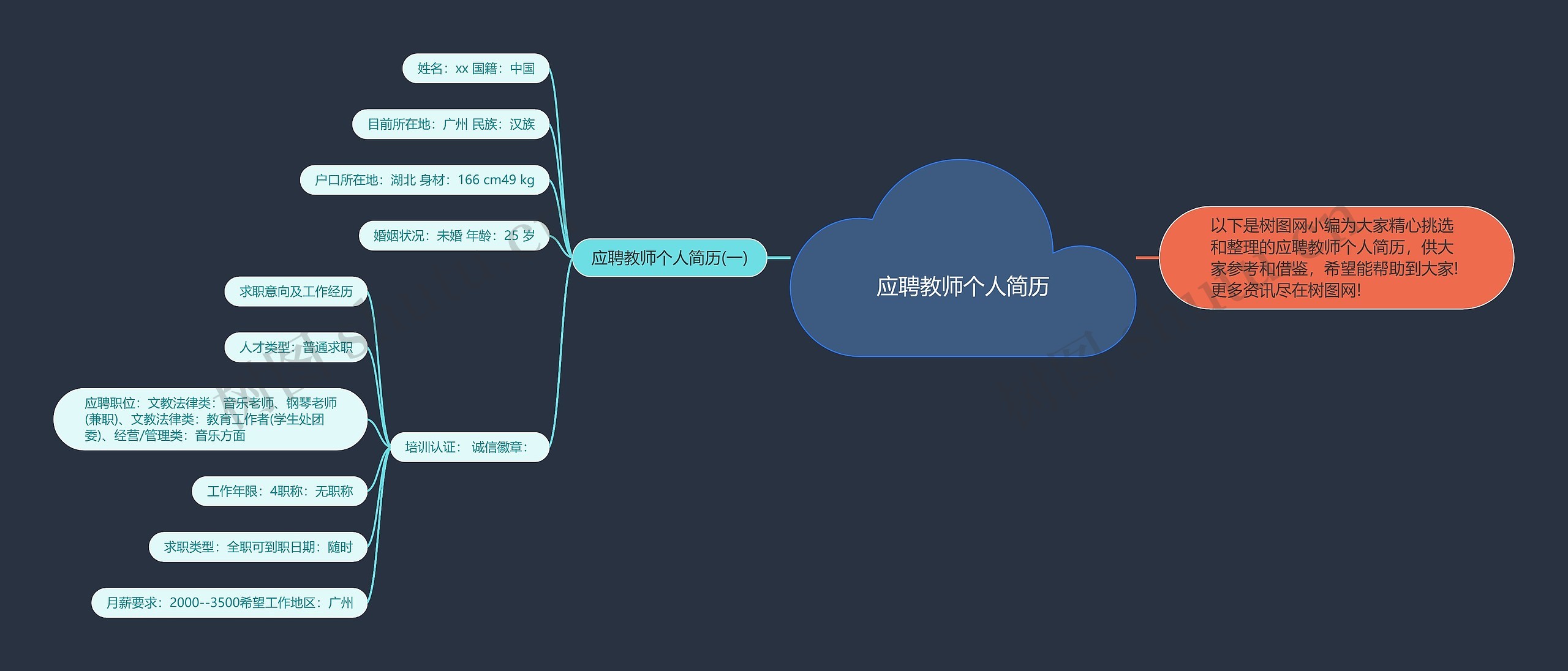Click the orange description node about 树图网
The width and height of the screenshot is (1568, 671).
(x=1335, y=257)
